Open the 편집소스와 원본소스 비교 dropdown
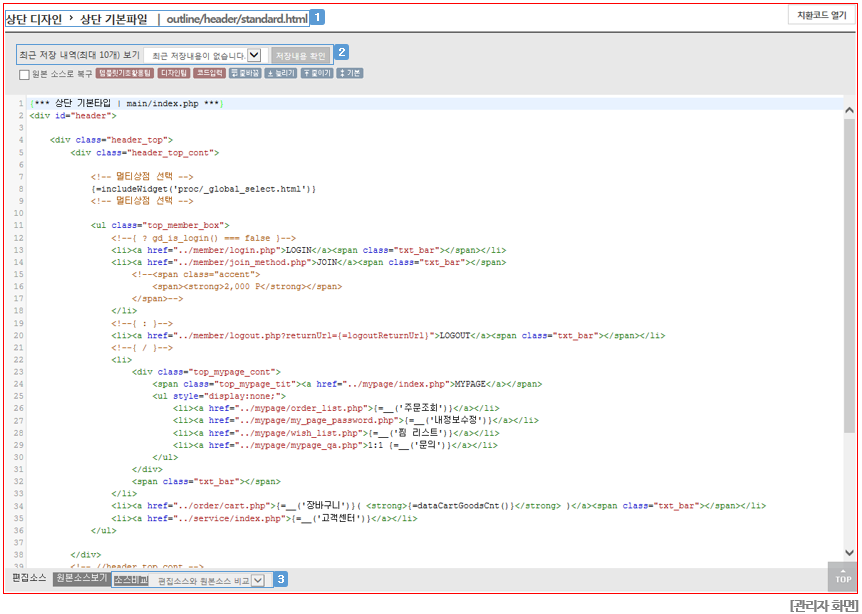862x614 pixels. tap(211, 580)
